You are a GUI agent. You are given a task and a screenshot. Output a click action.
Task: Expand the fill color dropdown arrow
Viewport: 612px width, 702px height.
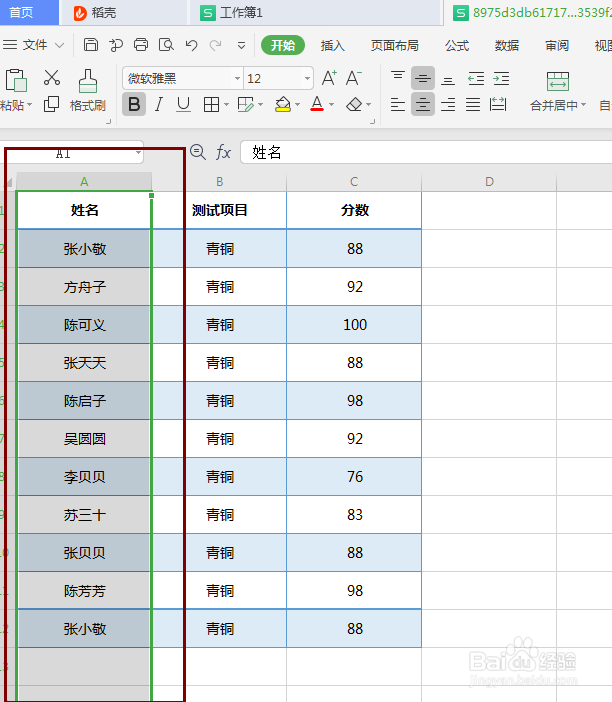tap(297, 105)
